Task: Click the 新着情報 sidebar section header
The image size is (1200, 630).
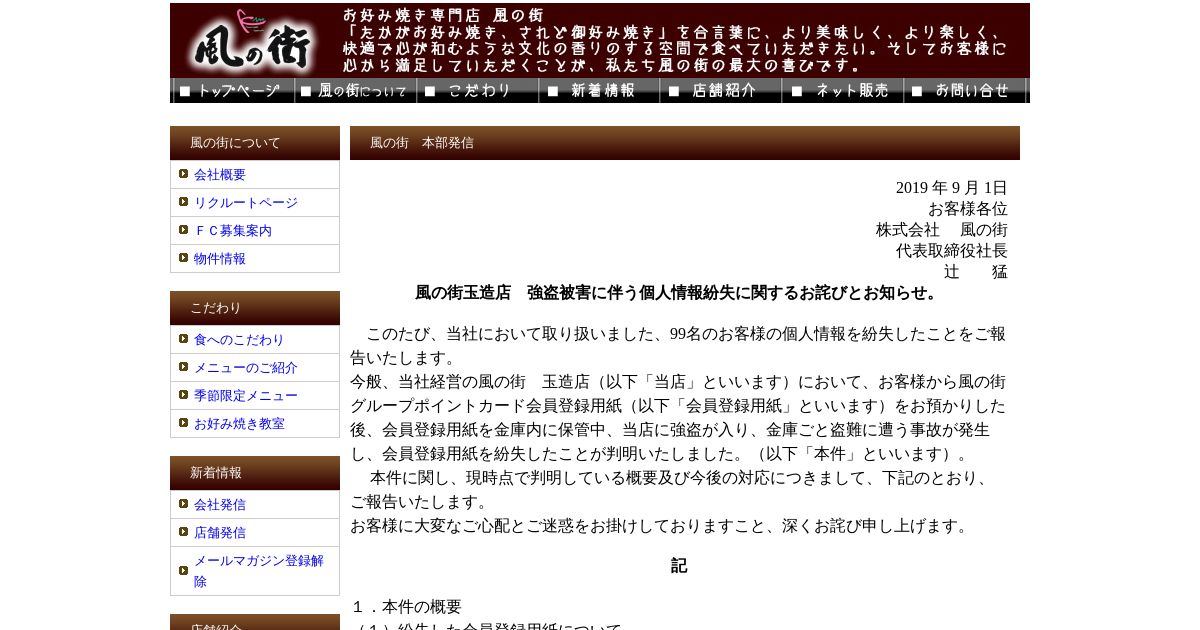Action: coord(255,473)
